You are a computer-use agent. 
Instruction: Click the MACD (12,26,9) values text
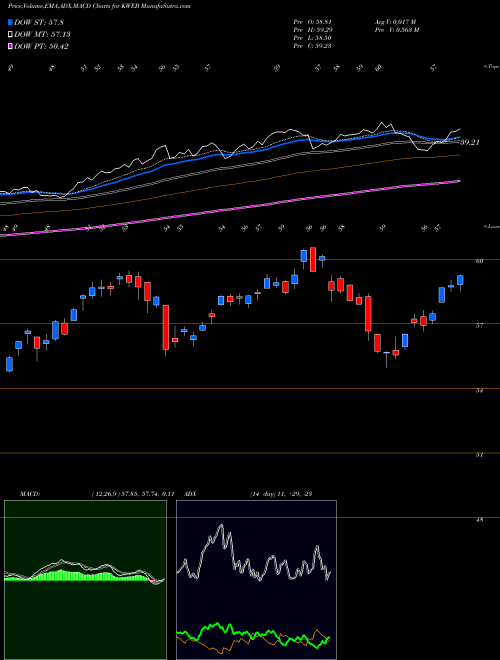pos(133,494)
